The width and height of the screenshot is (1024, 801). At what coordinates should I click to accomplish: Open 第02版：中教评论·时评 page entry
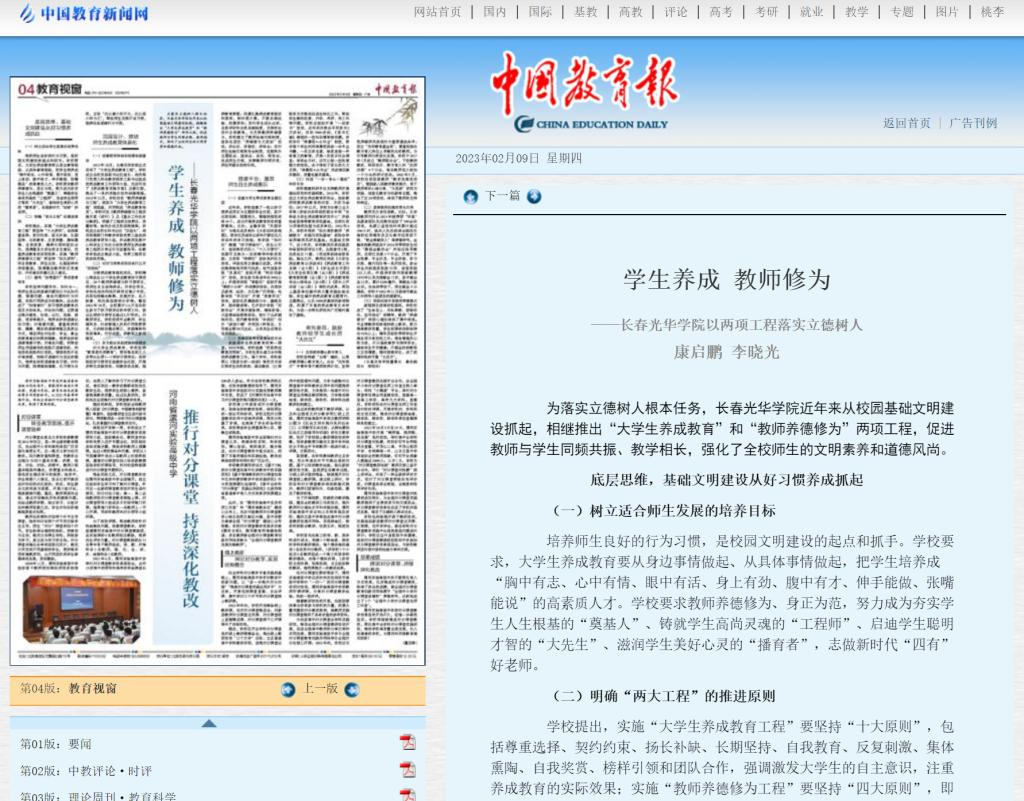86,771
